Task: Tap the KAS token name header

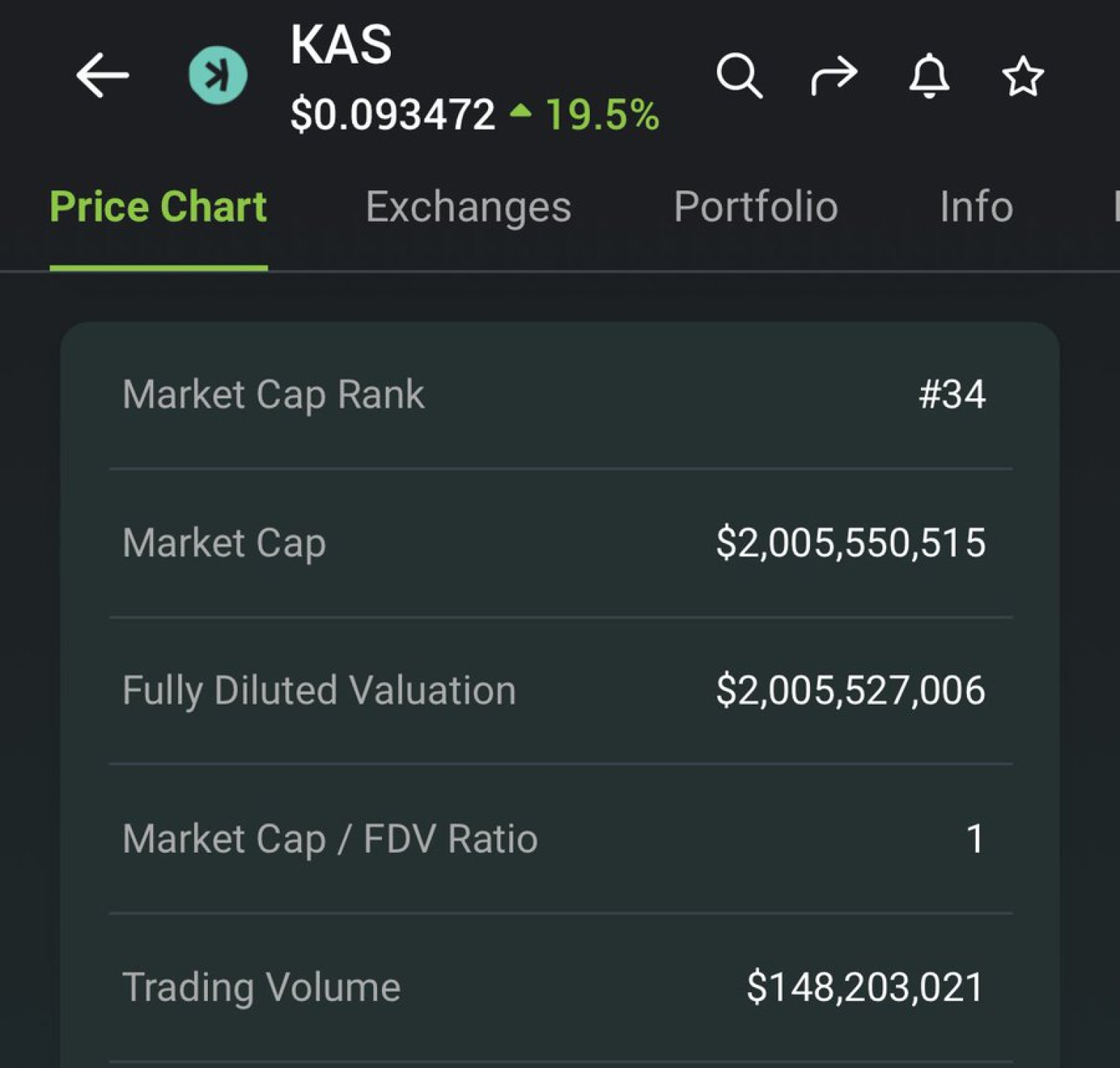Action: coord(341,45)
